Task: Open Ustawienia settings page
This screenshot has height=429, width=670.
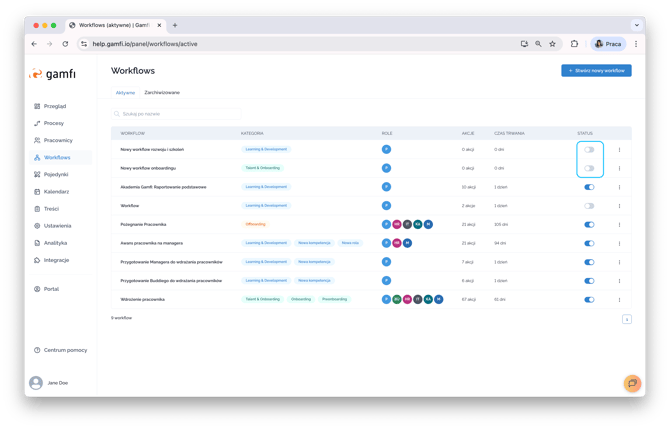Action: click(57, 226)
